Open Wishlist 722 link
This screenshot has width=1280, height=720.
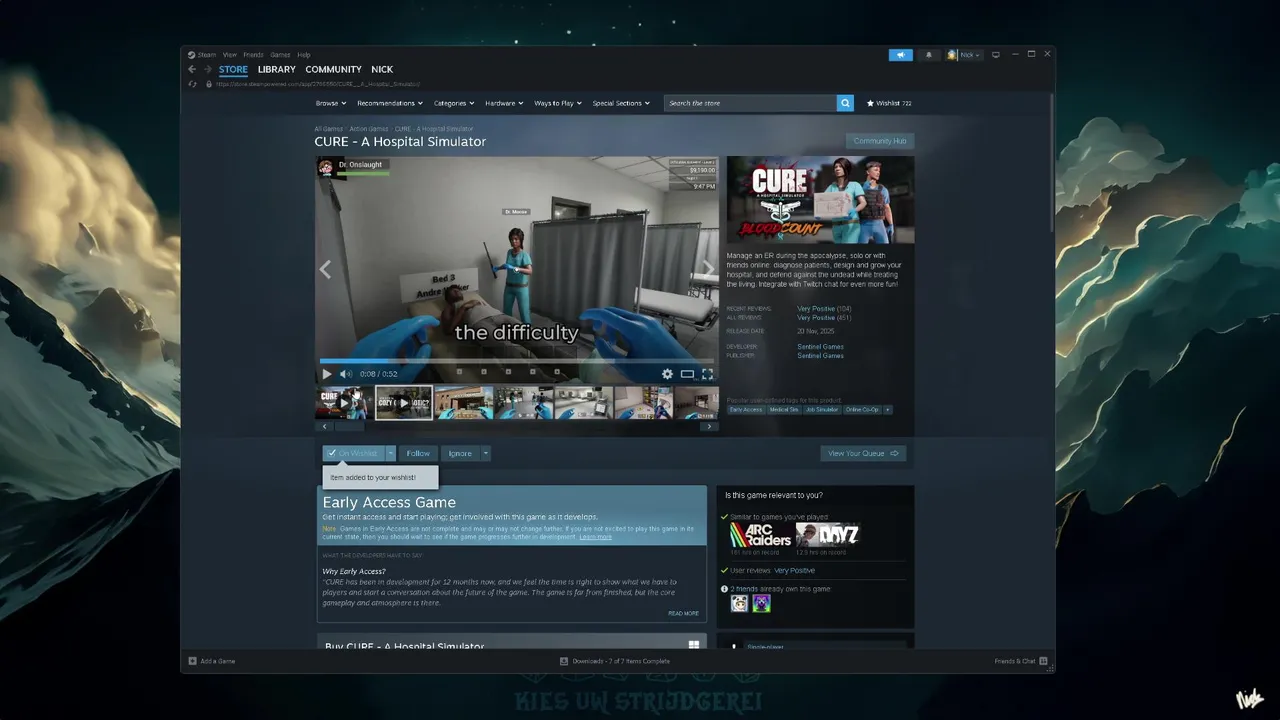click(889, 103)
